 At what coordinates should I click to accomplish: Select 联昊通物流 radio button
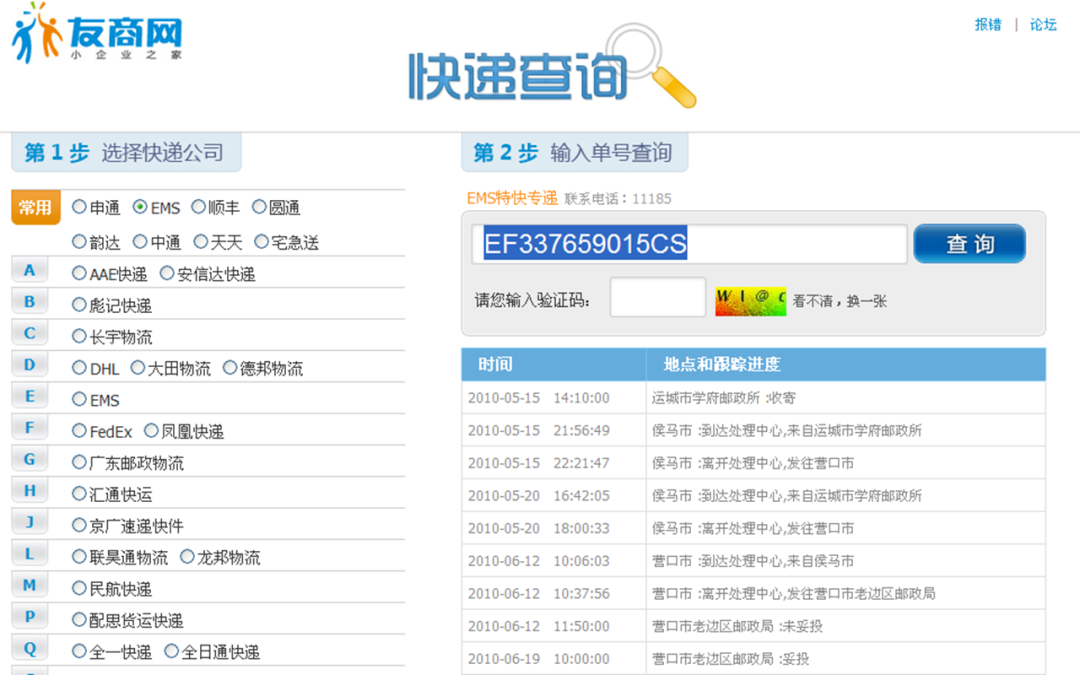click(79, 557)
